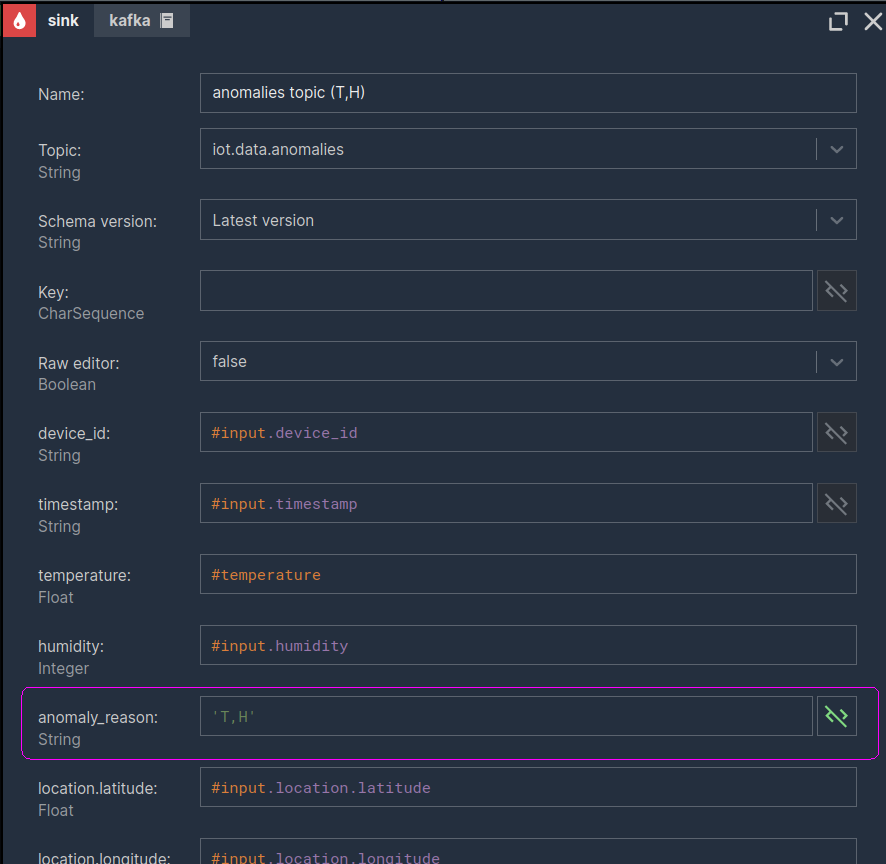Click the temperature label

84,576
